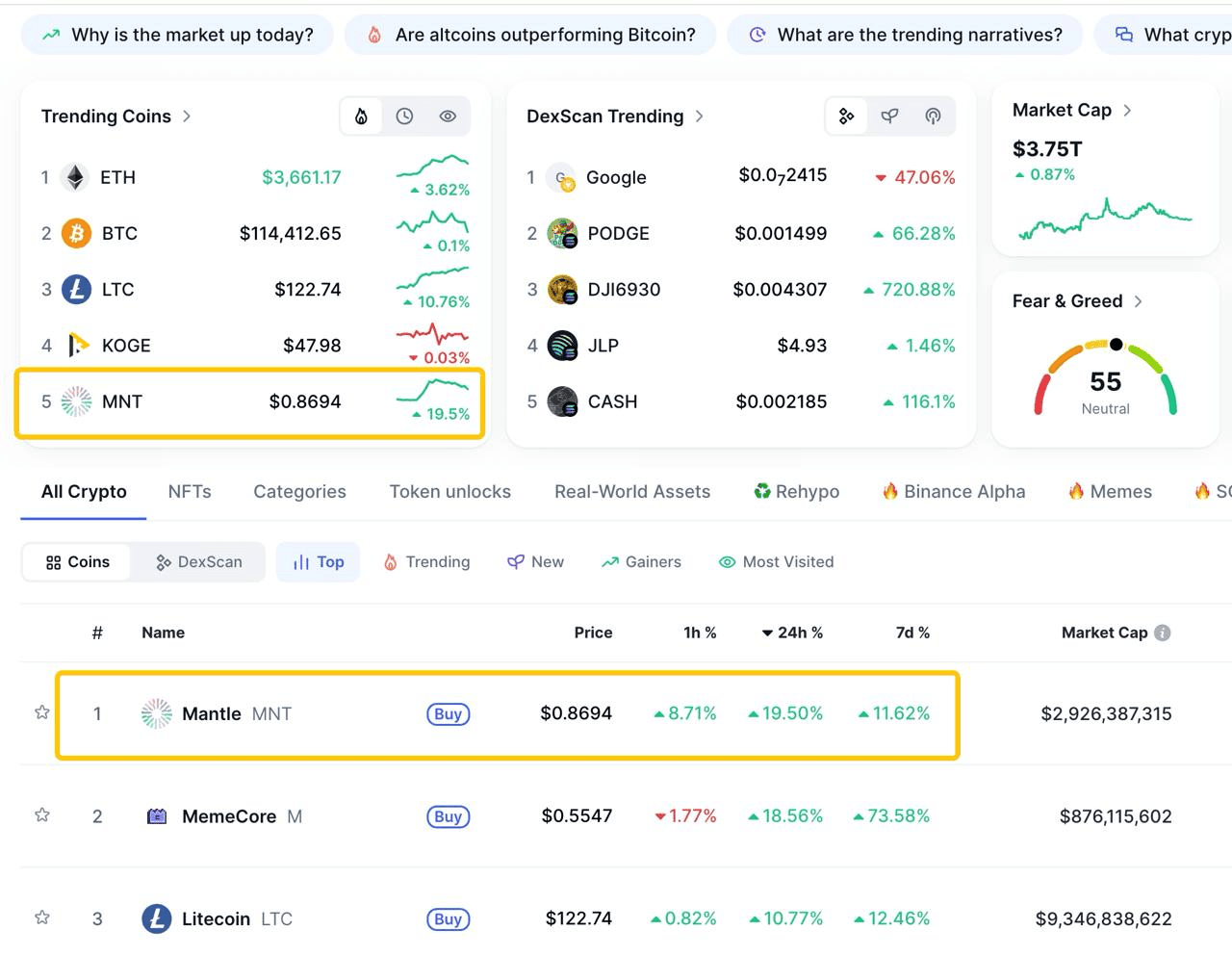Star Litecoin to add to watchlist
This screenshot has width=1232, height=956.
pyautogui.click(x=42, y=917)
